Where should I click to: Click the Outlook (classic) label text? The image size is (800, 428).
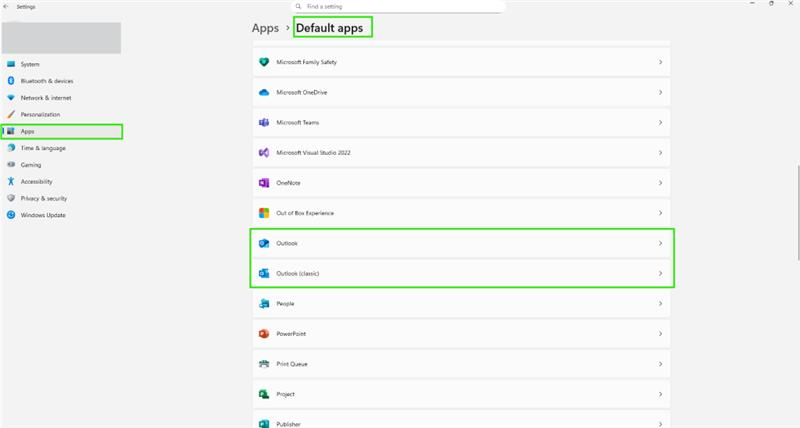(x=297, y=273)
